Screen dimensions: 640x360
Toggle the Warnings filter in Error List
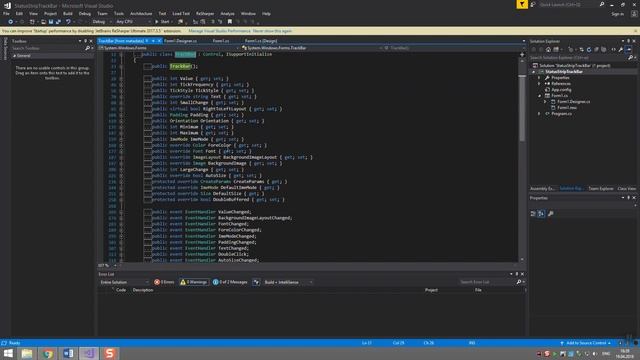(x=194, y=282)
